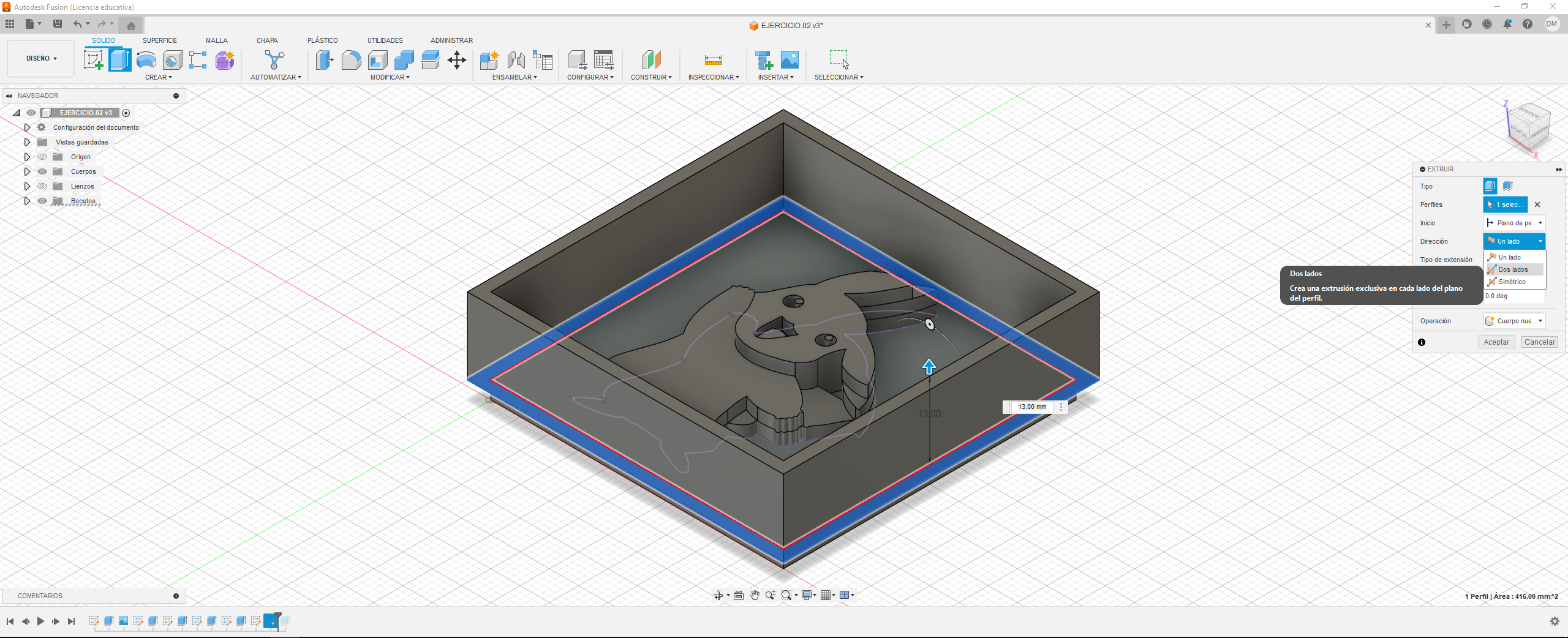Select the Extrude tool in the toolbar
Viewport: 1568px width, 638px height.
coord(120,60)
